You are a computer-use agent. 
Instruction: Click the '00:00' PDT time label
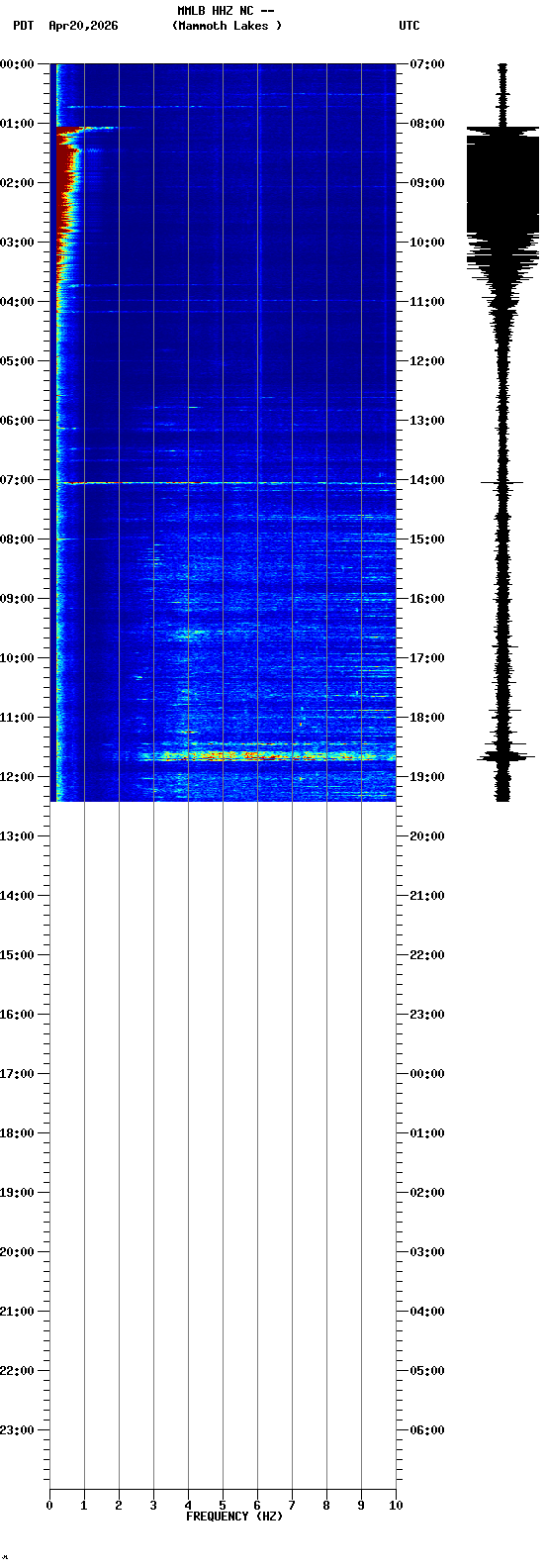pyautogui.click(x=17, y=64)
